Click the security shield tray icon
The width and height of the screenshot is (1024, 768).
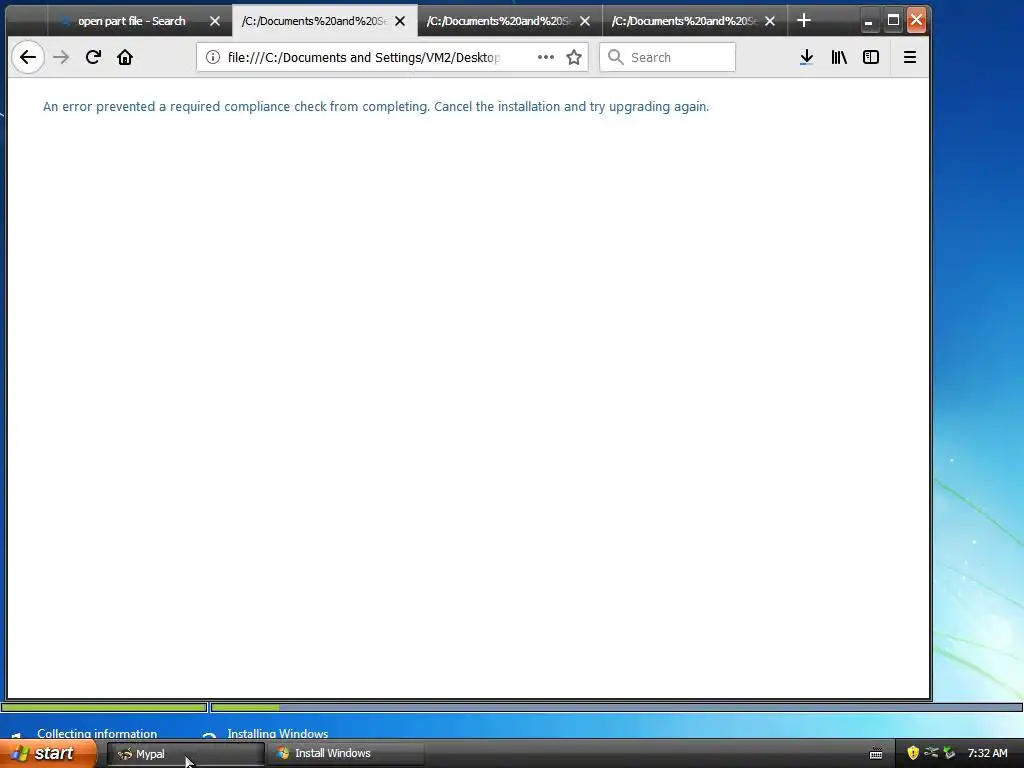tap(913, 753)
